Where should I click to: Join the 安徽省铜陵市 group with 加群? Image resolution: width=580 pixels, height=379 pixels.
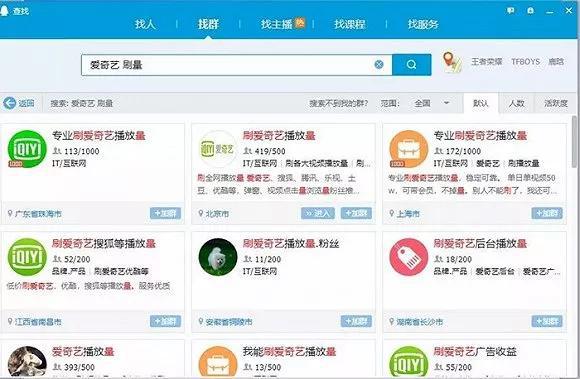pos(356,321)
